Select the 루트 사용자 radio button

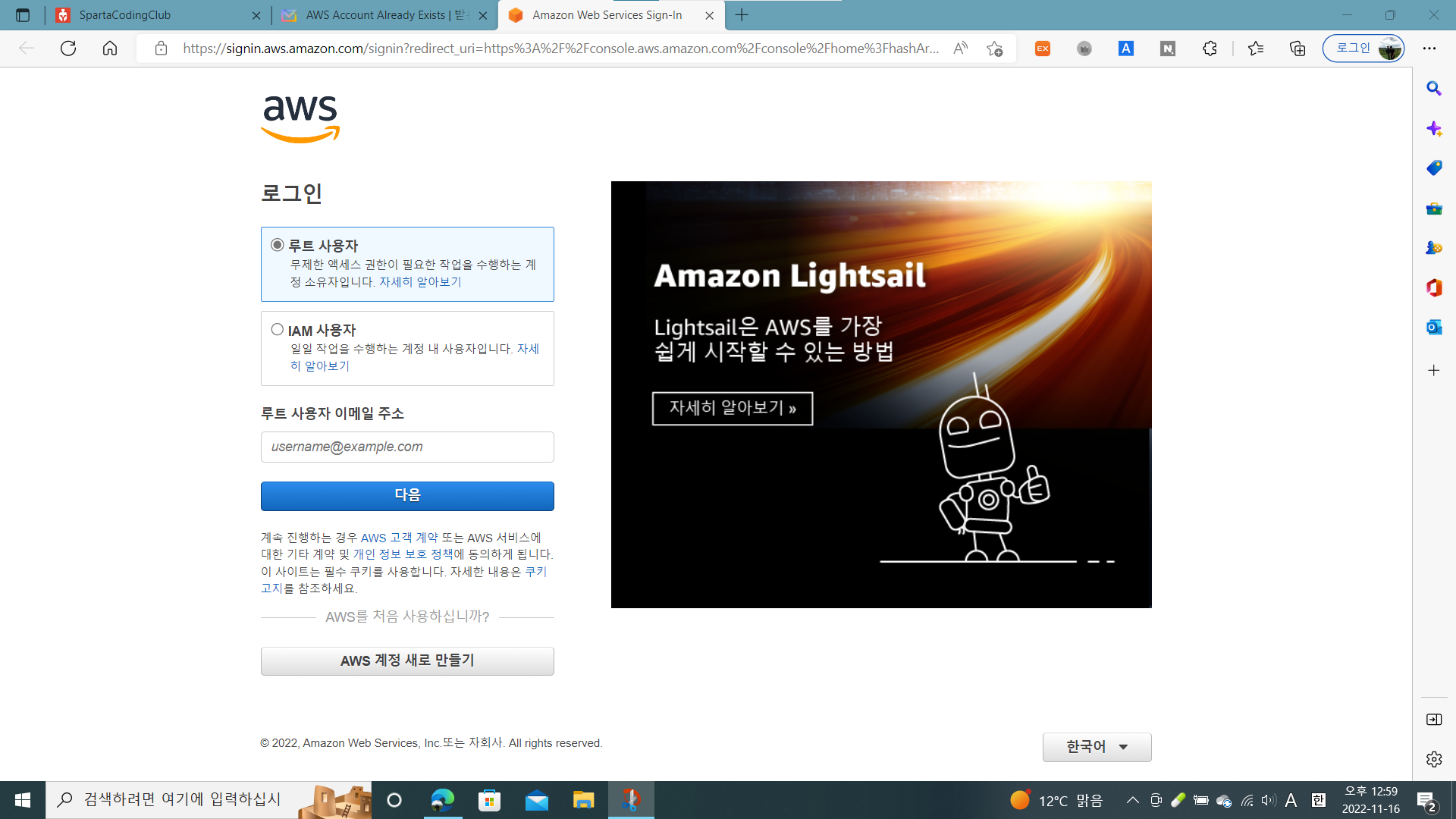pyautogui.click(x=278, y=245)
